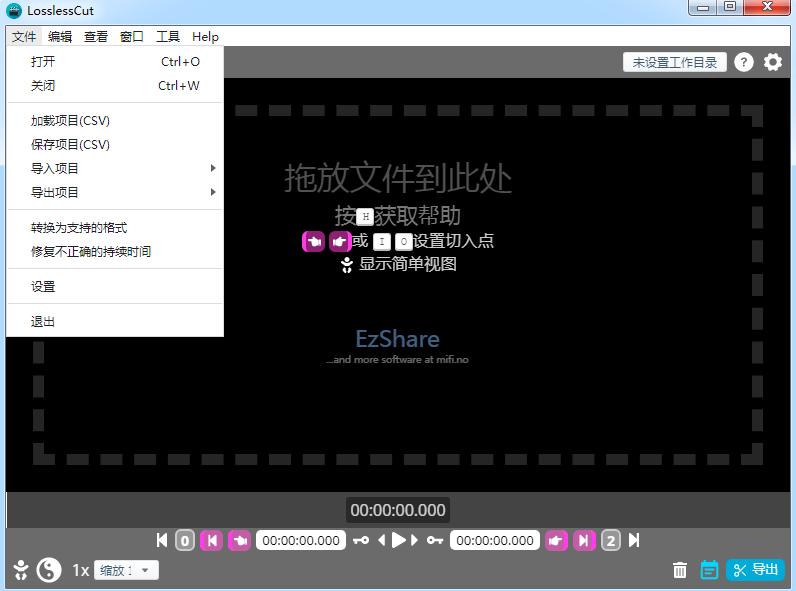Jump to the very end of the video
This screenshot has height=591, width=796.
(x=633, y=540)
